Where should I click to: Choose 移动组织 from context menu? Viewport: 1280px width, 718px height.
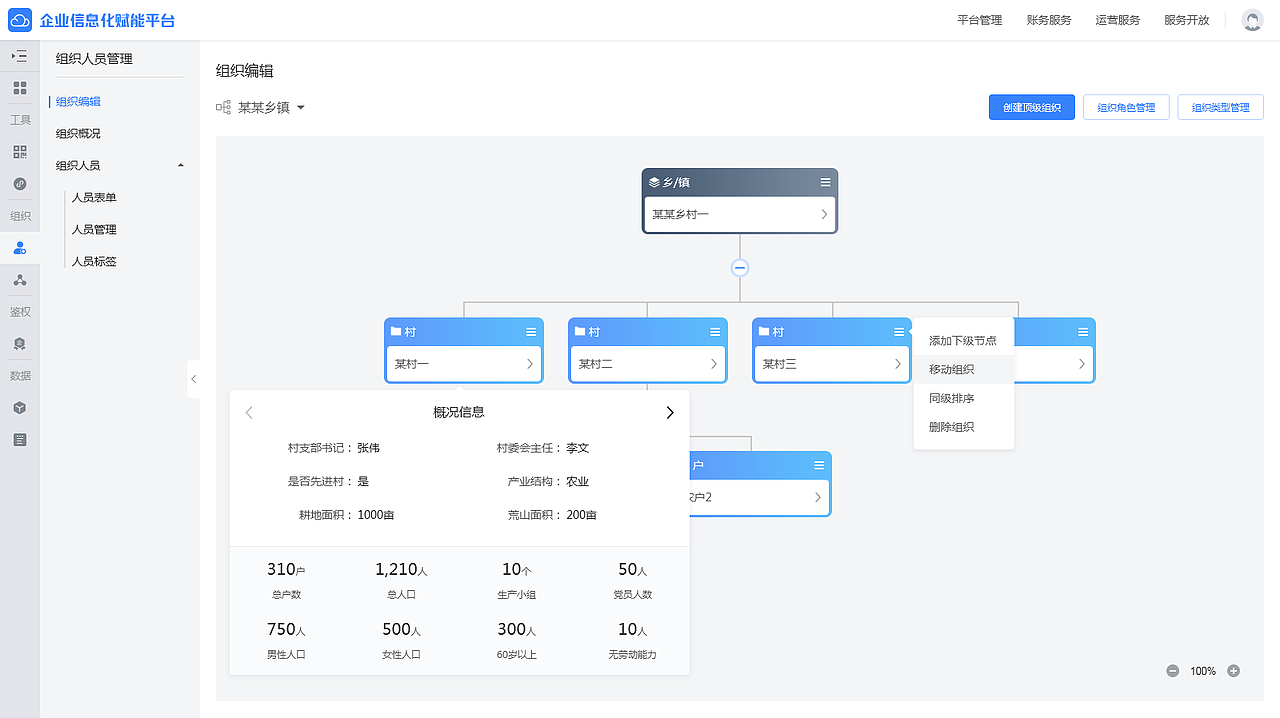pyautogui.click(x=963, y=369)
